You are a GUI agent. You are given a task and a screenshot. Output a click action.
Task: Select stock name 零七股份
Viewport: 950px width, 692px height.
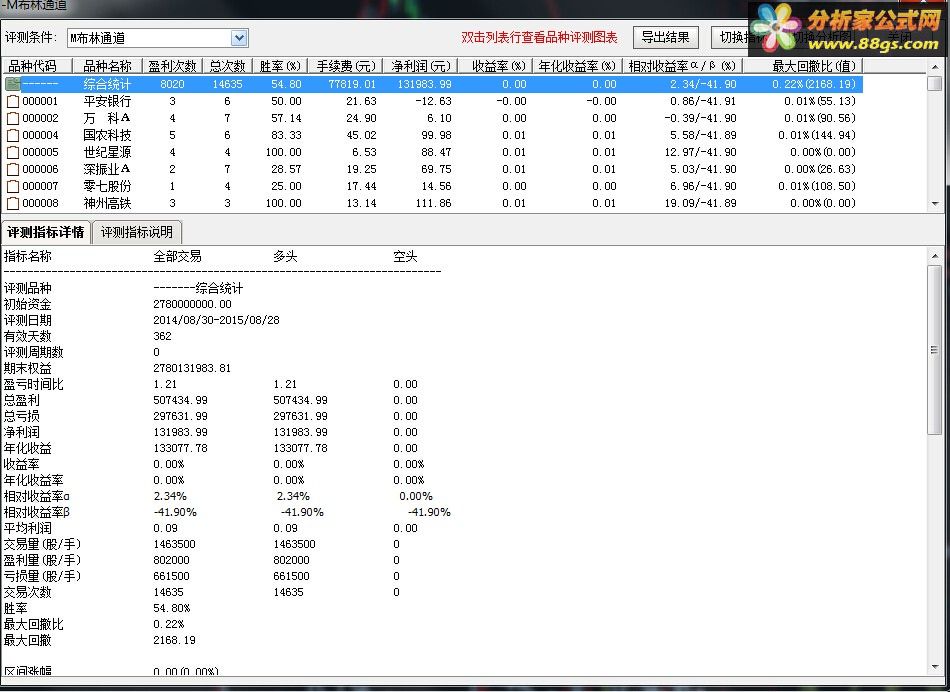point(107,186)
